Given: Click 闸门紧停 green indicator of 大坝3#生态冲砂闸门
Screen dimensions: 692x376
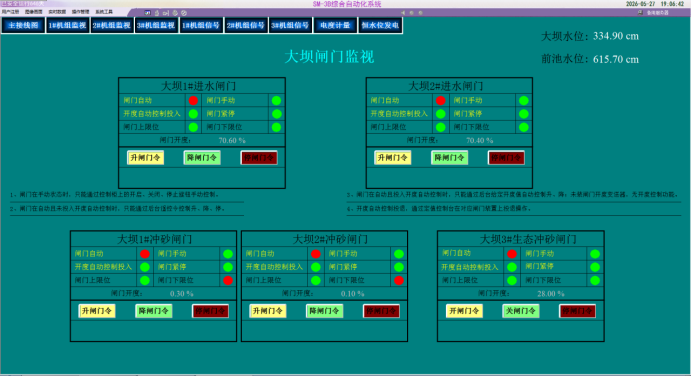Looking at the screenshot, I should click(x=595, y=267).
